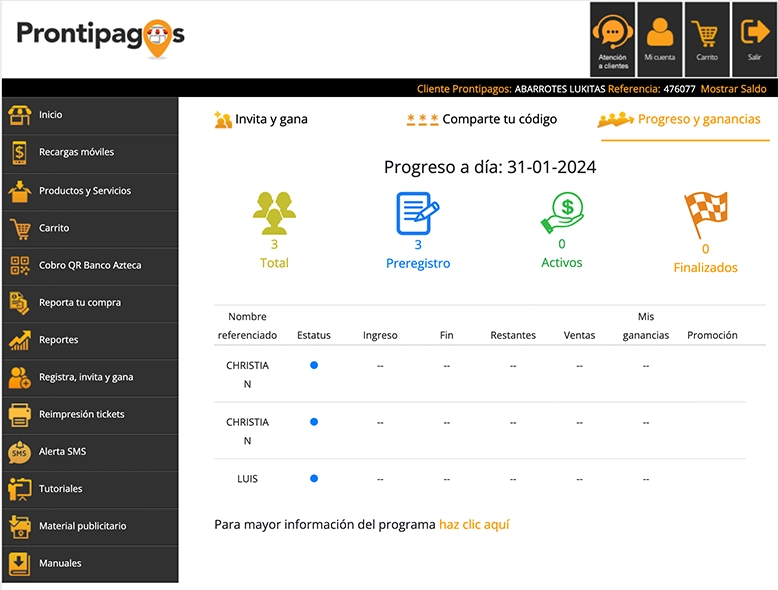778x590 pixels.
Task: Click the Prontipagos logo
Action: coord(100,38)
